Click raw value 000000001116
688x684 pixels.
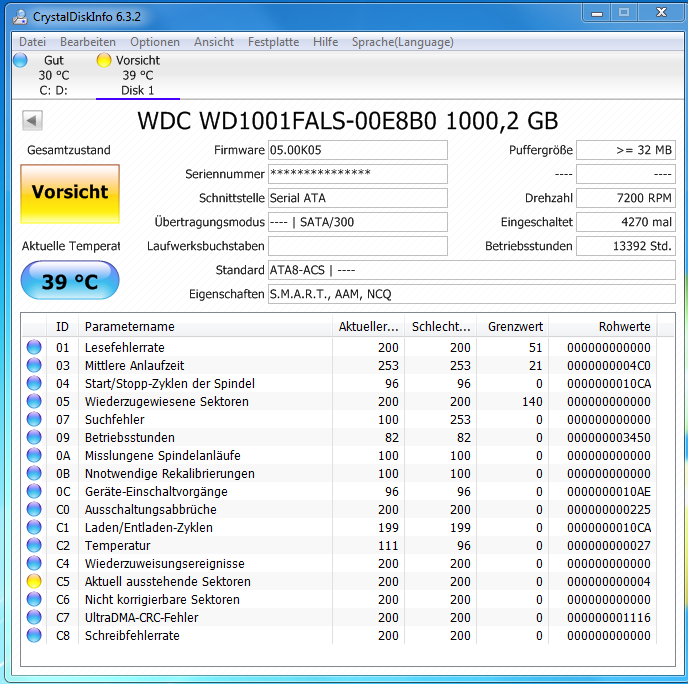click(609, 617)
